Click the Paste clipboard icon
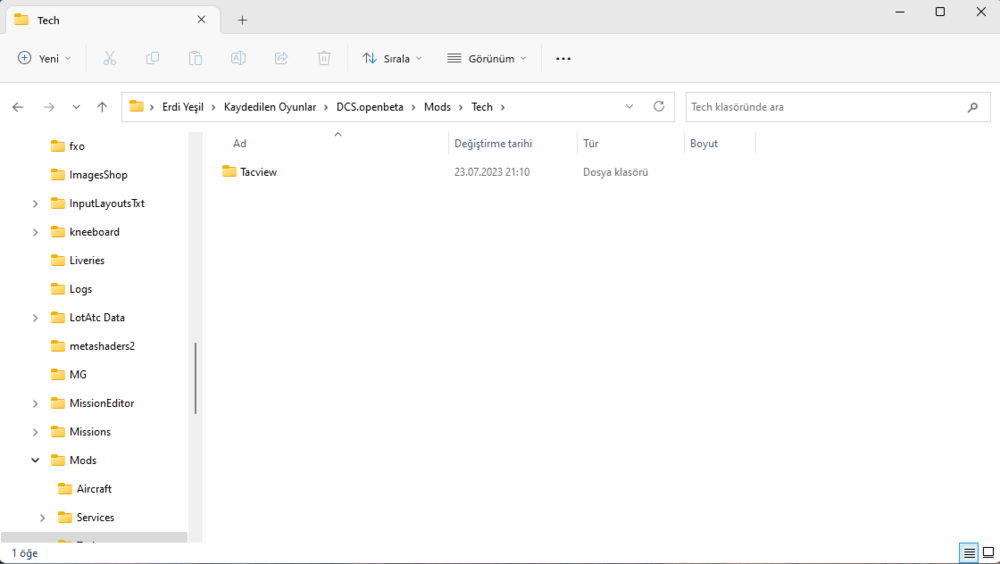This screenshot has height=564, width=1000. coord(195,58)
